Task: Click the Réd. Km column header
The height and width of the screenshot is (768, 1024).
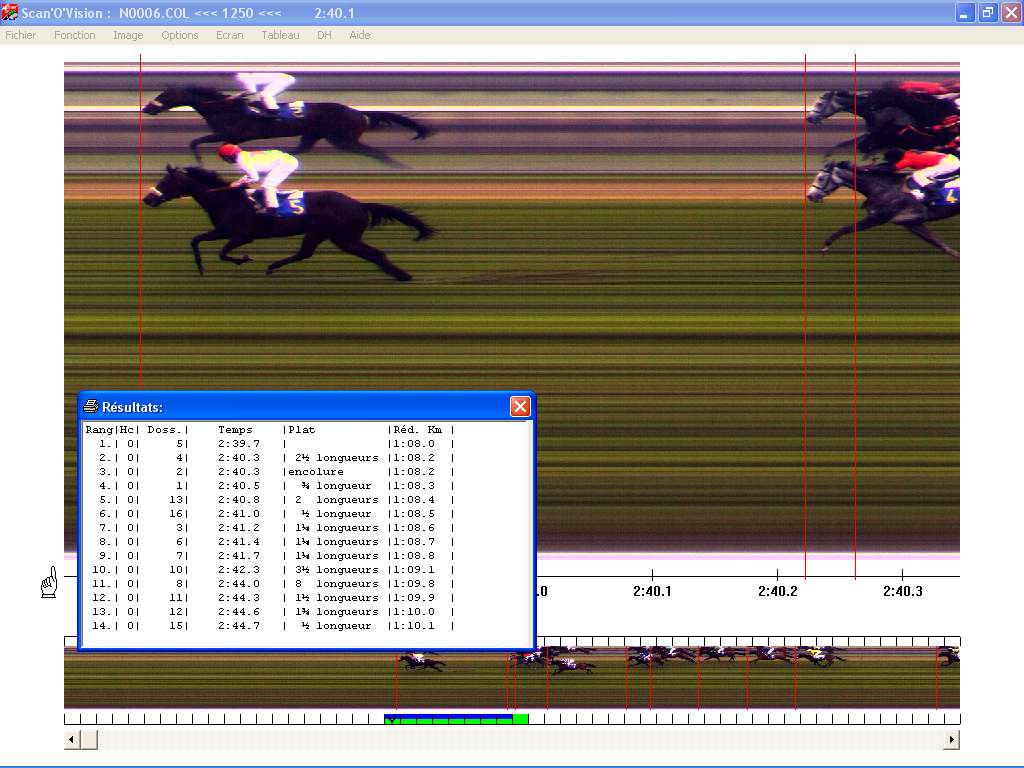Action: click(x=418, y=430)
